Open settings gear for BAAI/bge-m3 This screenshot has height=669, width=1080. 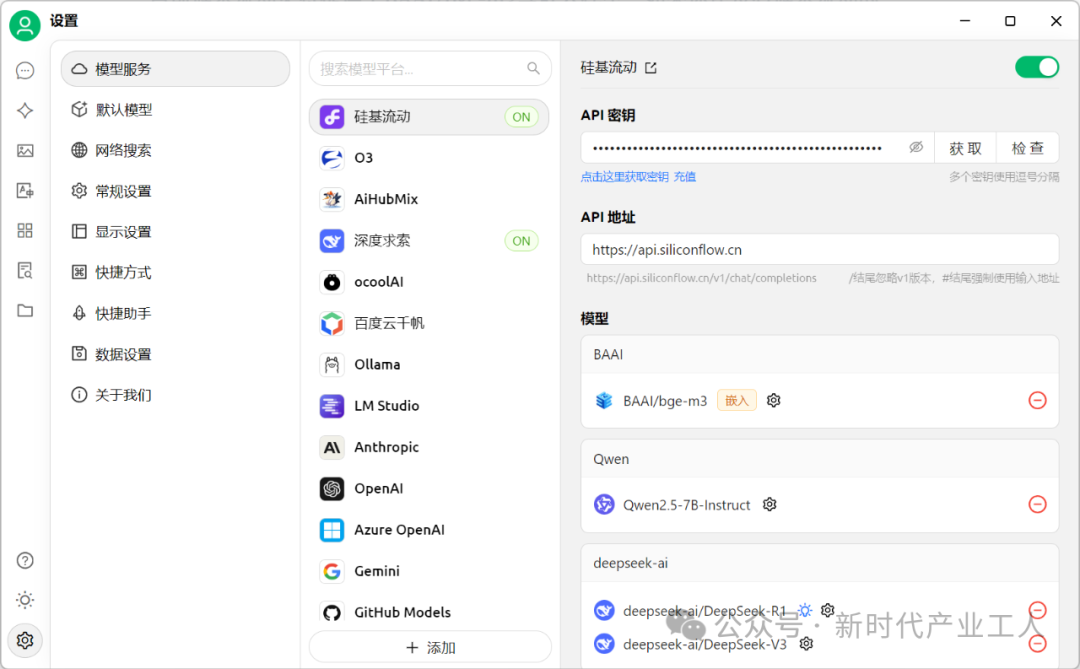point(773,400)
